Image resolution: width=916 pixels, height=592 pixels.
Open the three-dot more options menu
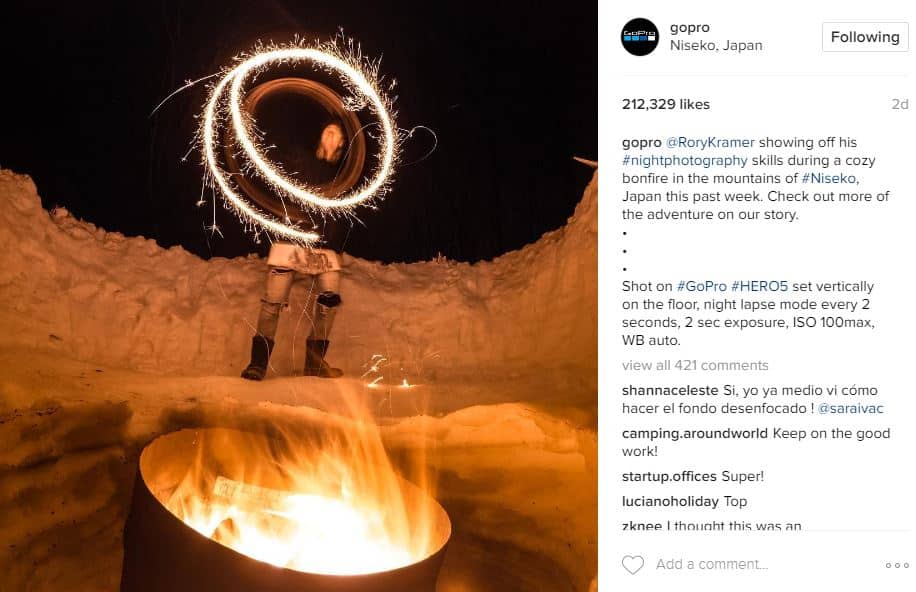pos(897,565)
